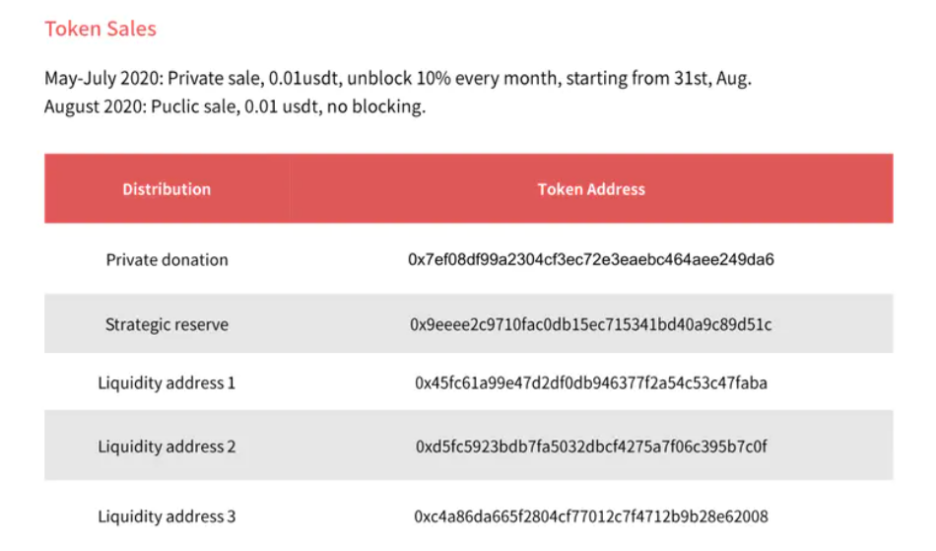Open the 0x45fc61a99e47 token address

point(591,383)
